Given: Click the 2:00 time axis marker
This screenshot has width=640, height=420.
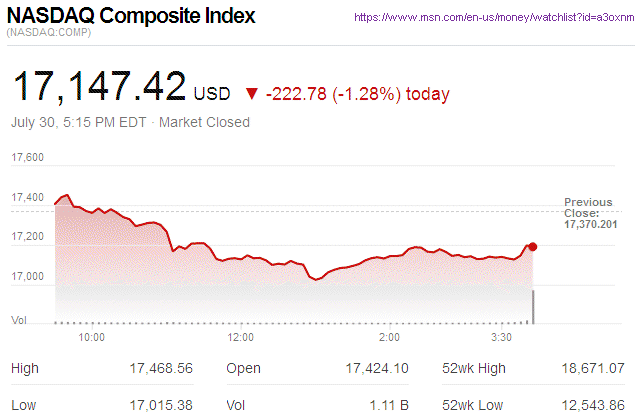Looking at the screenshot, I should pyautogui.click(x=390, y=338).
